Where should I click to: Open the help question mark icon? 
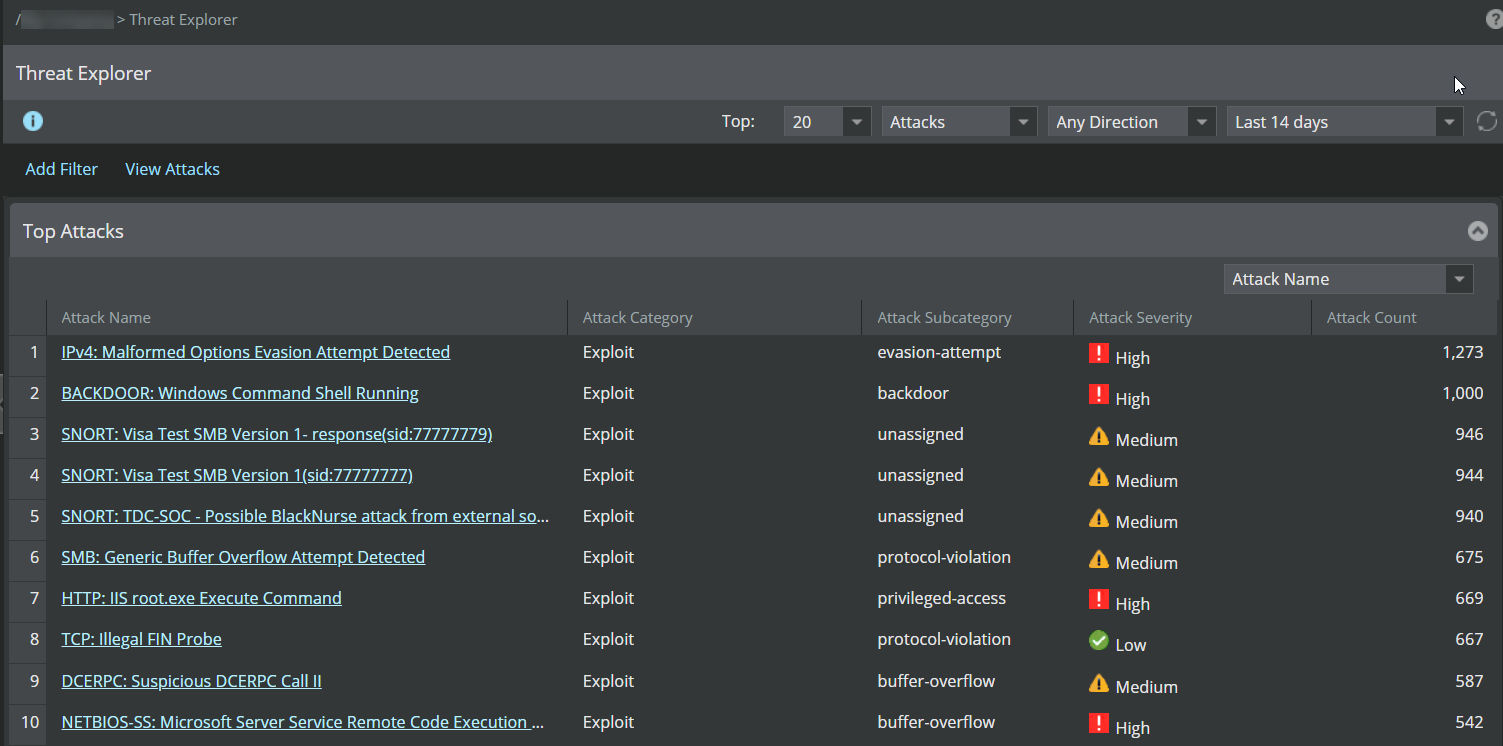click(1494, 20)
